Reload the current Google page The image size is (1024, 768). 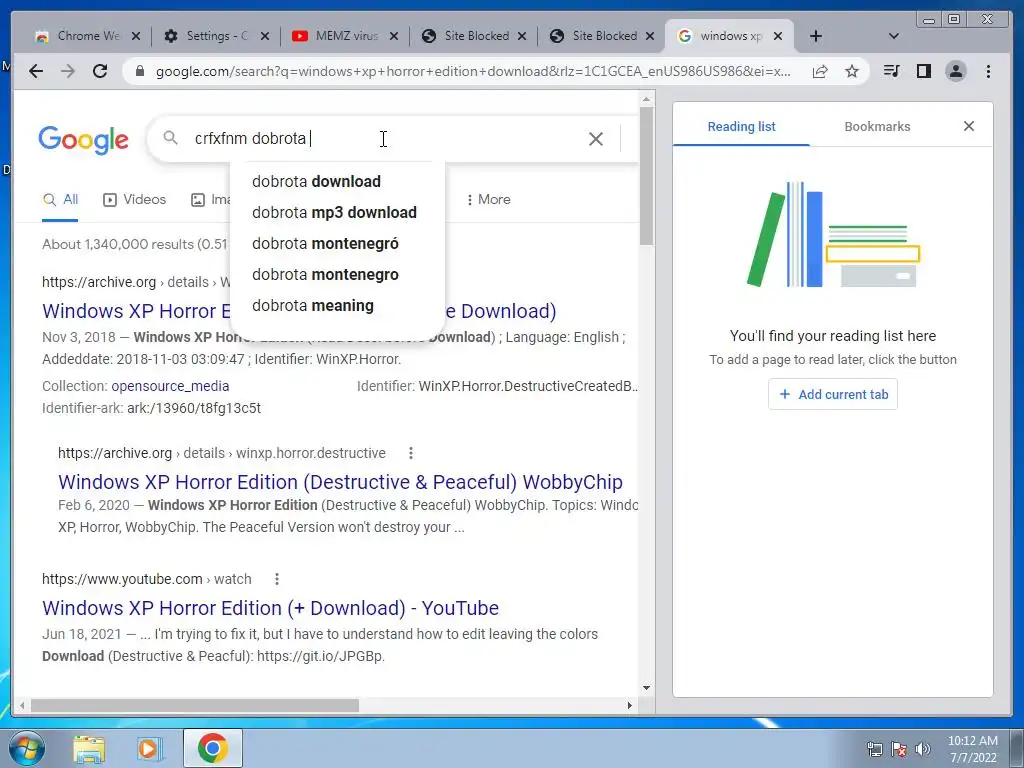coord(100,71)
